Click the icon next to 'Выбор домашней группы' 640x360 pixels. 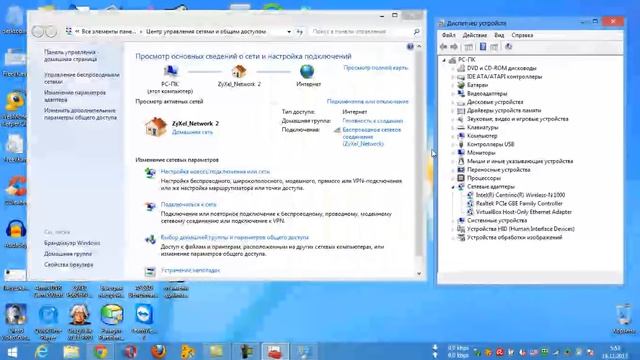pyautogui.click(x=150, y=239)
